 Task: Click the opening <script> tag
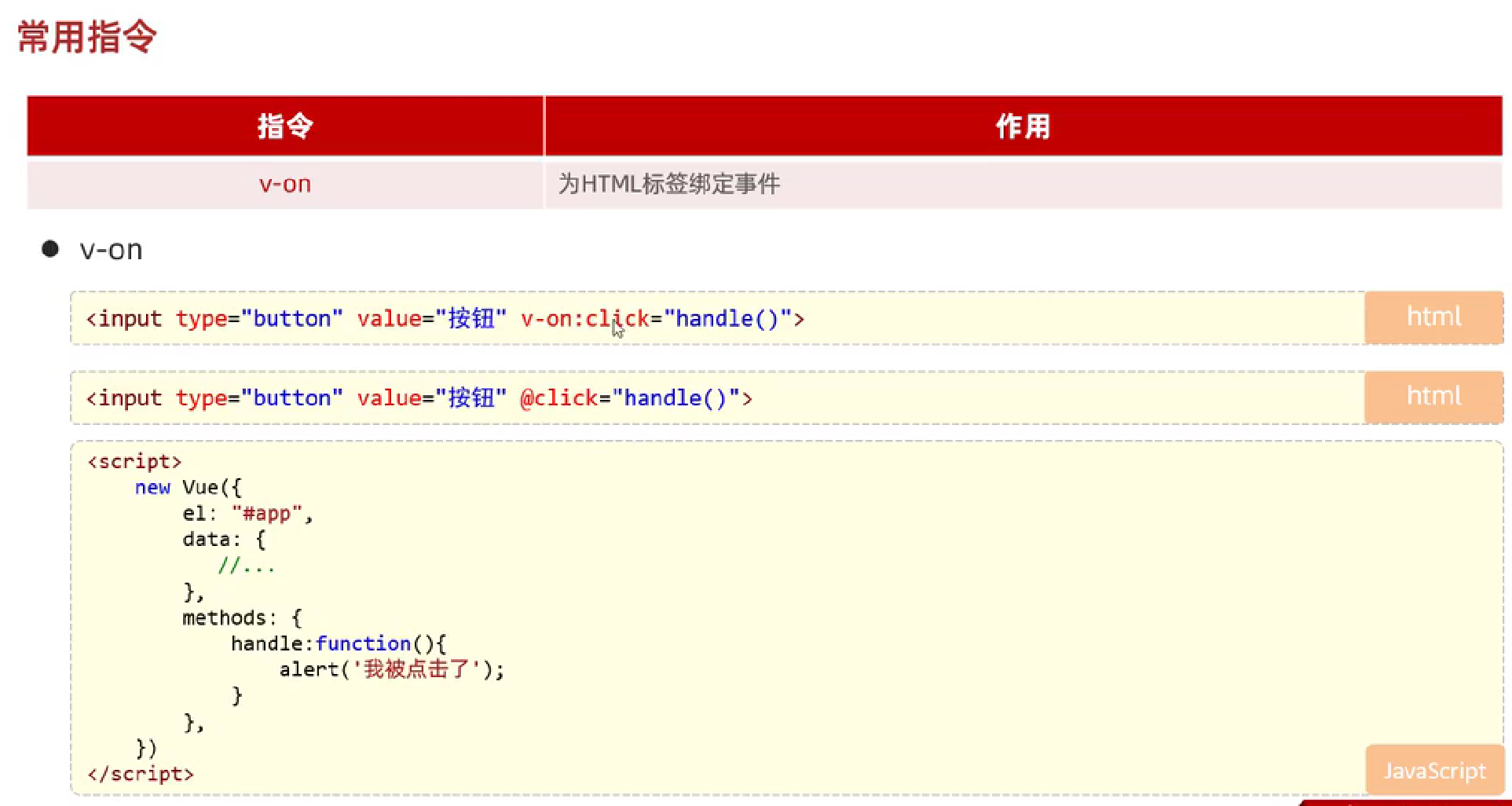134,462
